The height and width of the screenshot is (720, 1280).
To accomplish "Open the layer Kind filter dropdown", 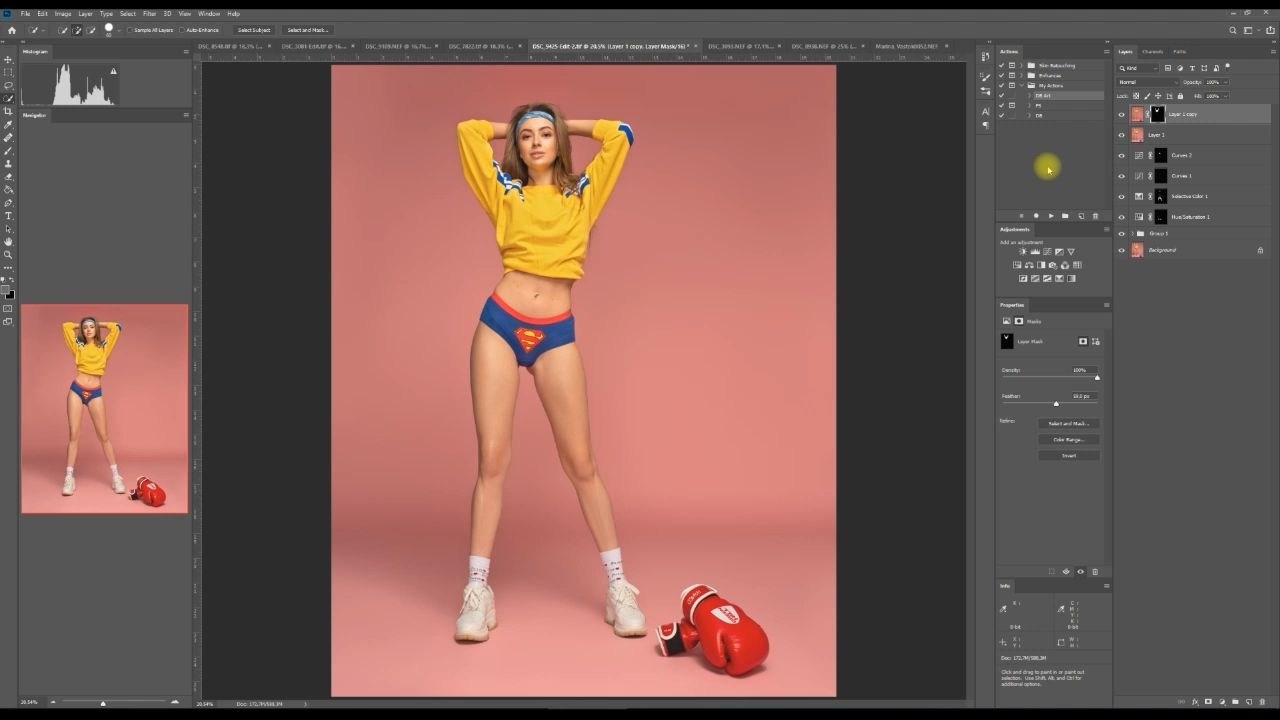I will pos(1138,68).
